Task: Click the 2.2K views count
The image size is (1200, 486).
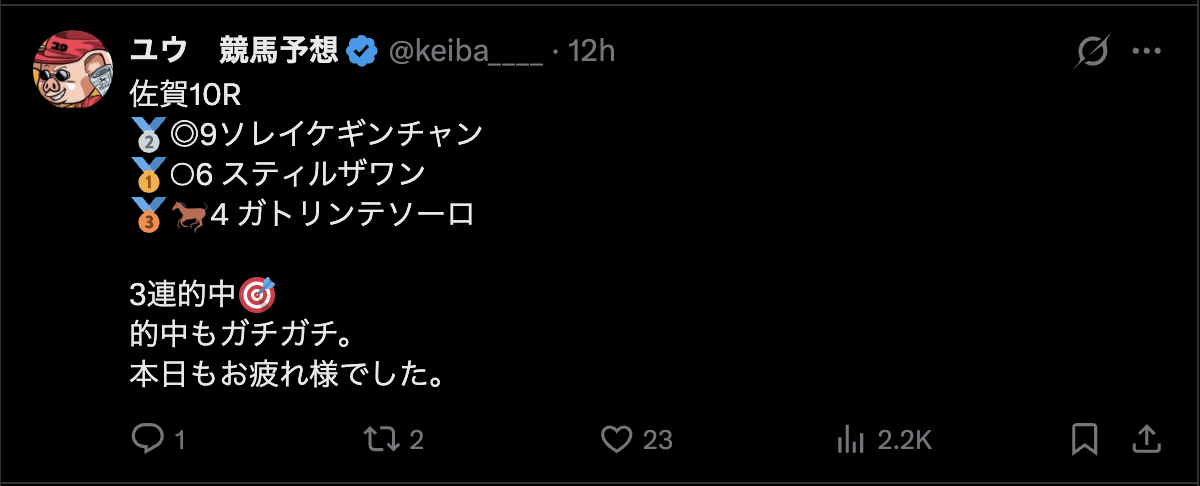Action: point(905,439)
